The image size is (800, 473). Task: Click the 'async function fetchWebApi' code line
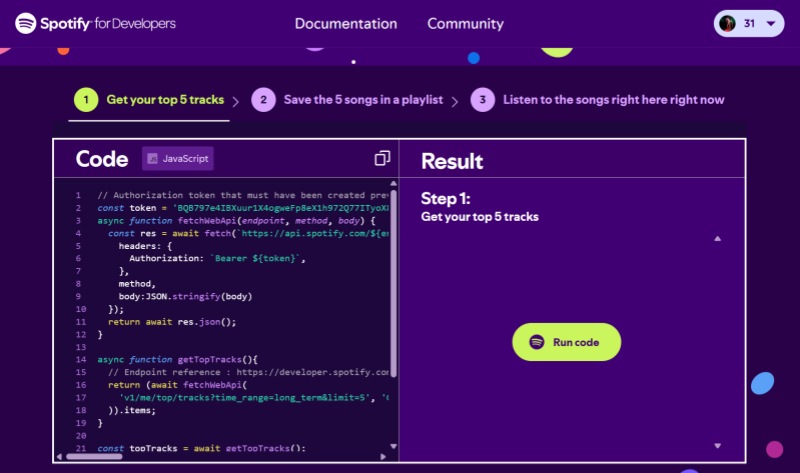click(x=236, y=220)
